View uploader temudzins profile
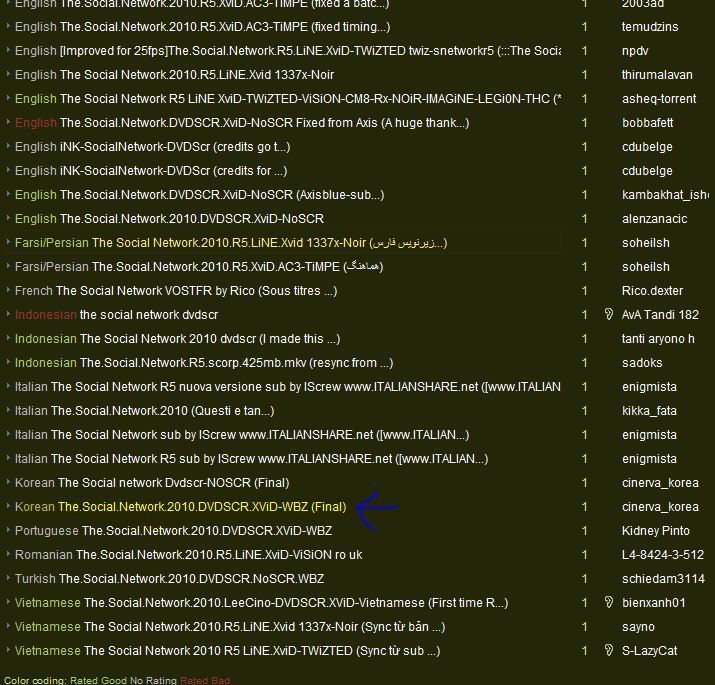Viewport: 715px width, 685px height. 650,27
